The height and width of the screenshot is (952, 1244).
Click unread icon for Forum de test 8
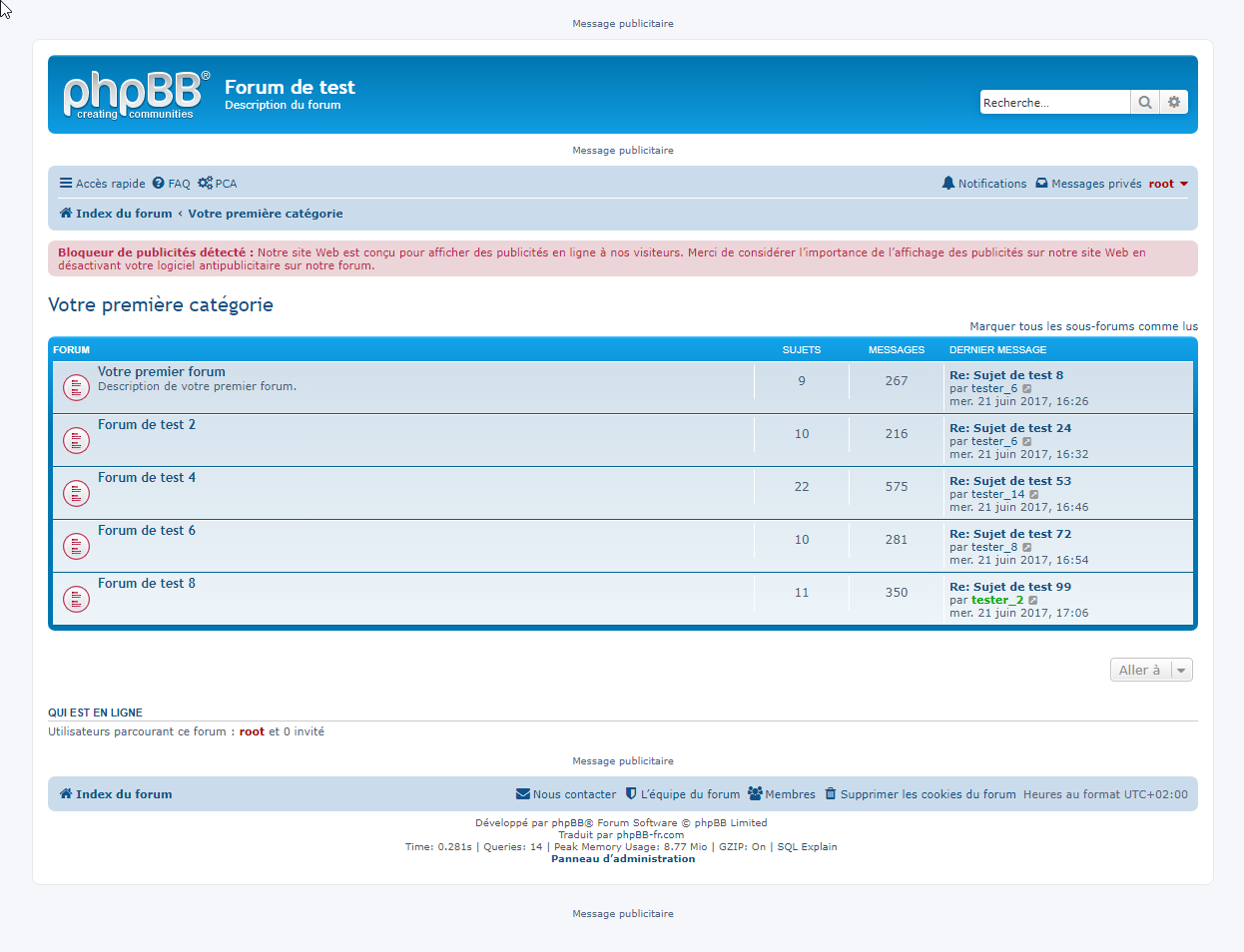click(x=76, y=599)
